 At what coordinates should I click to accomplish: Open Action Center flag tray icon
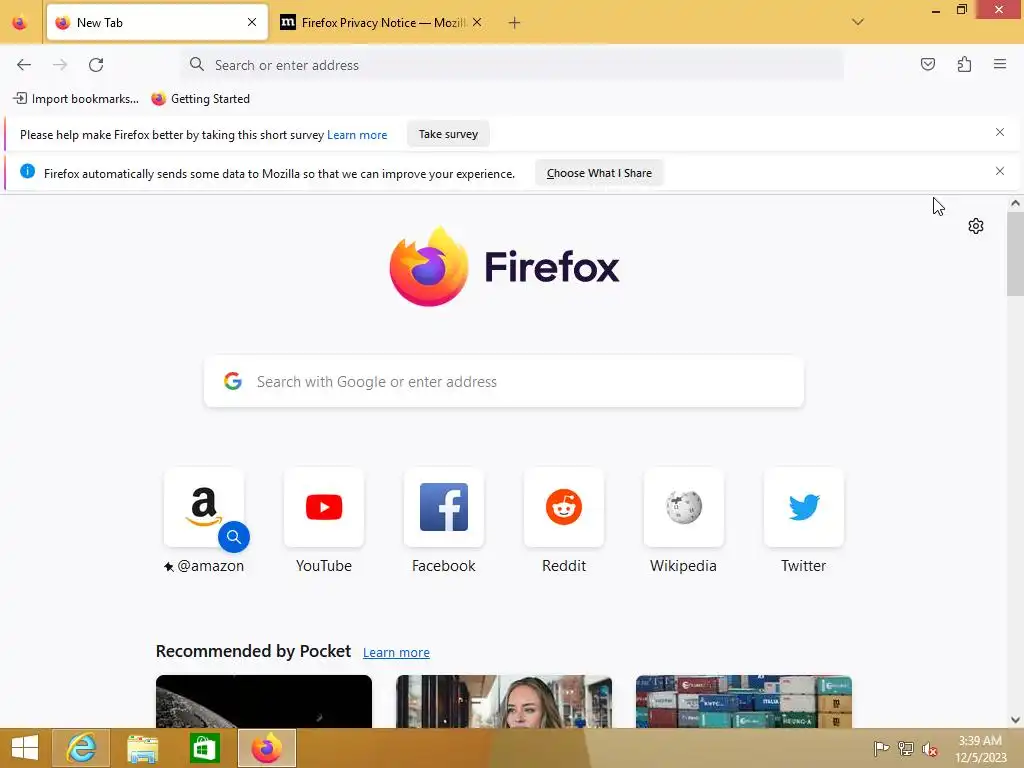click(x=881, y=748)
